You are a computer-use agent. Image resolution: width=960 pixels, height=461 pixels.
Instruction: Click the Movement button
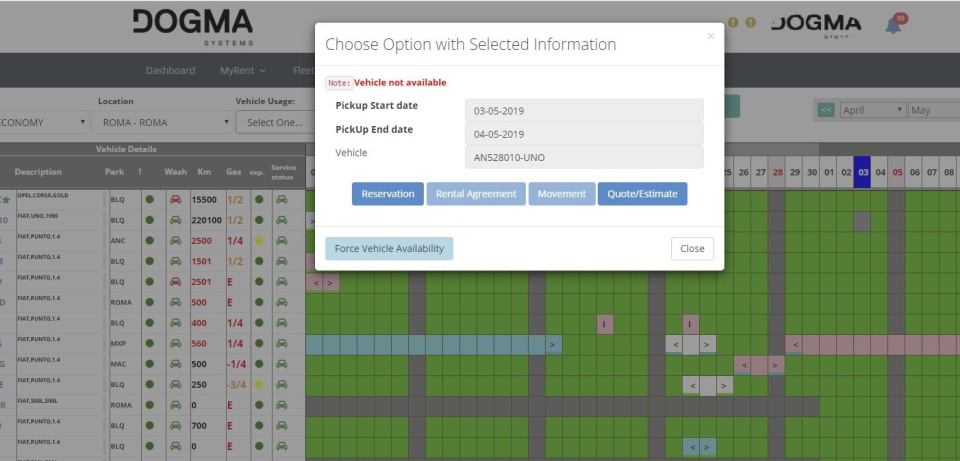[x=561, y=193]
